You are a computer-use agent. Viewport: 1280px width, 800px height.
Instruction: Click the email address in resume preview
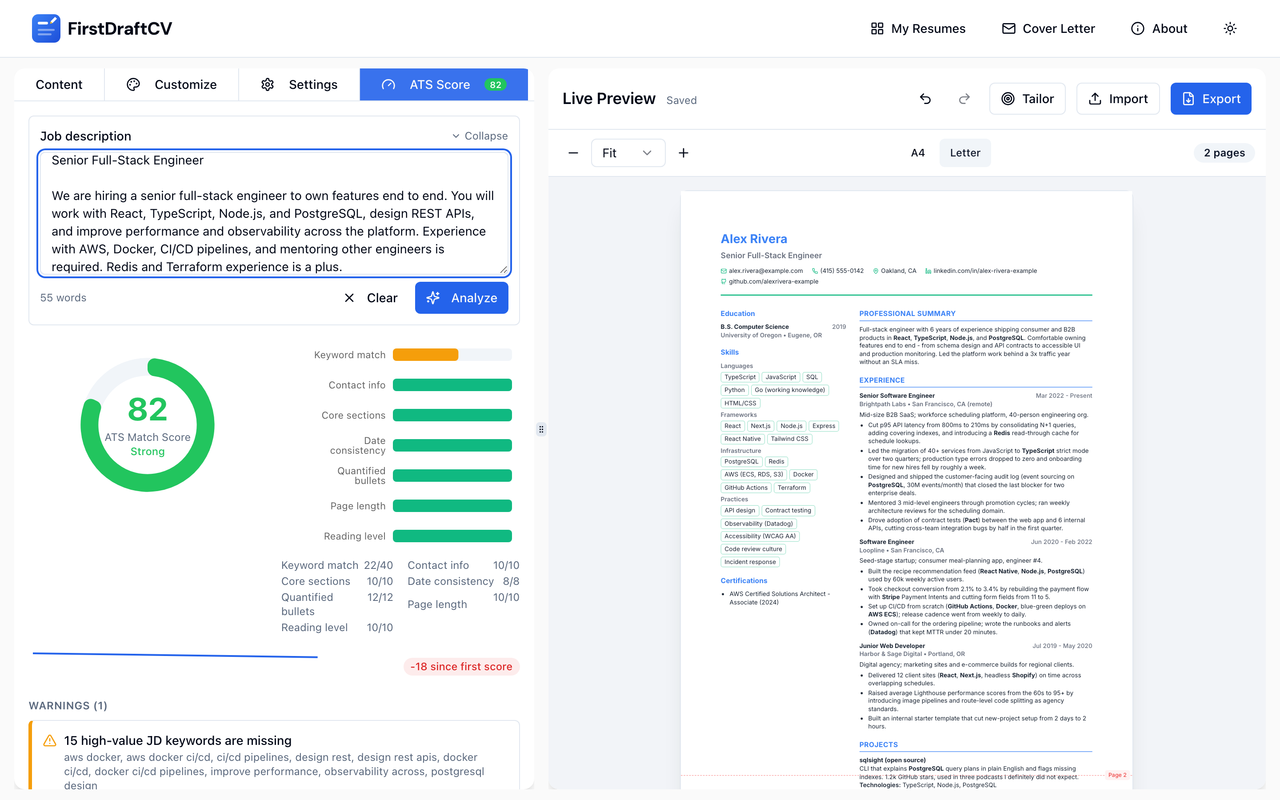(762, 271)
